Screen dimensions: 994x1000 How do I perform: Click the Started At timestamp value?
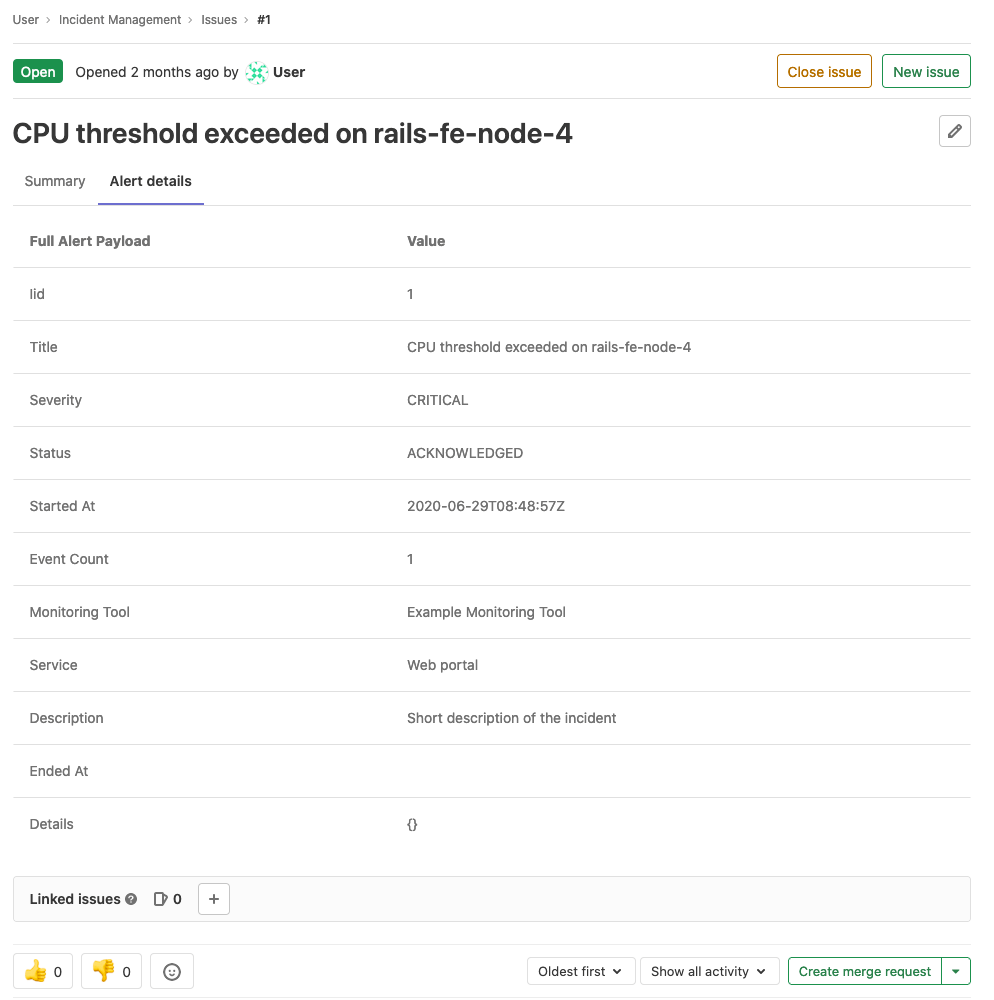tap(486, 506)
